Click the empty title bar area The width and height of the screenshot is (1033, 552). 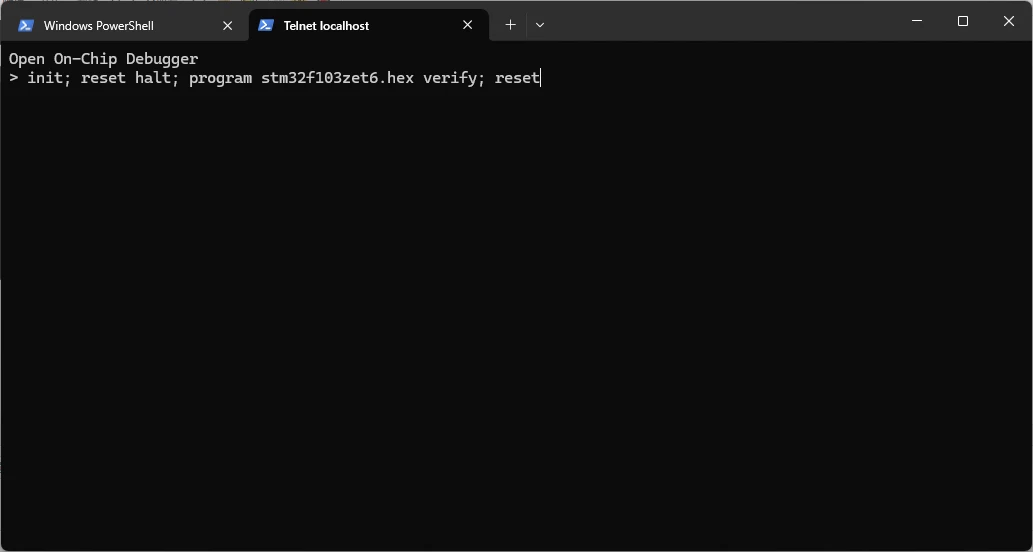click(720, 21)
